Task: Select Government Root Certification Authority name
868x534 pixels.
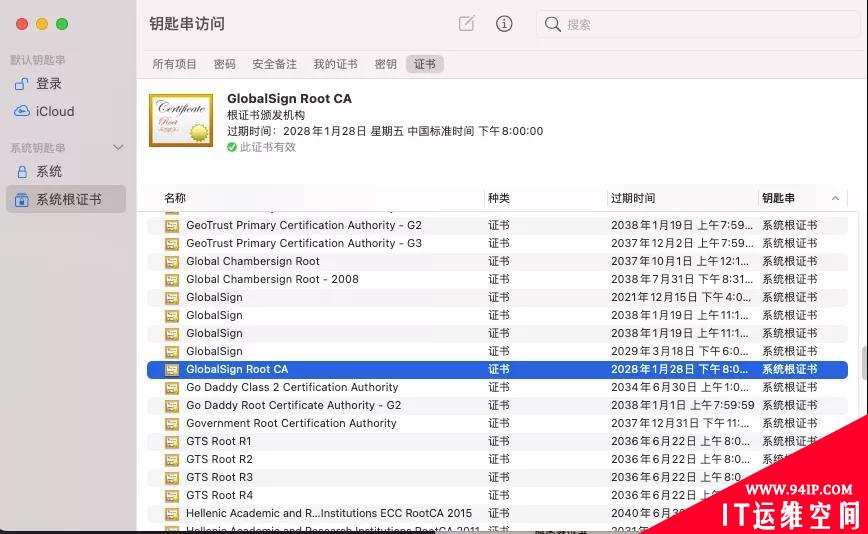Action: point(291,423)
